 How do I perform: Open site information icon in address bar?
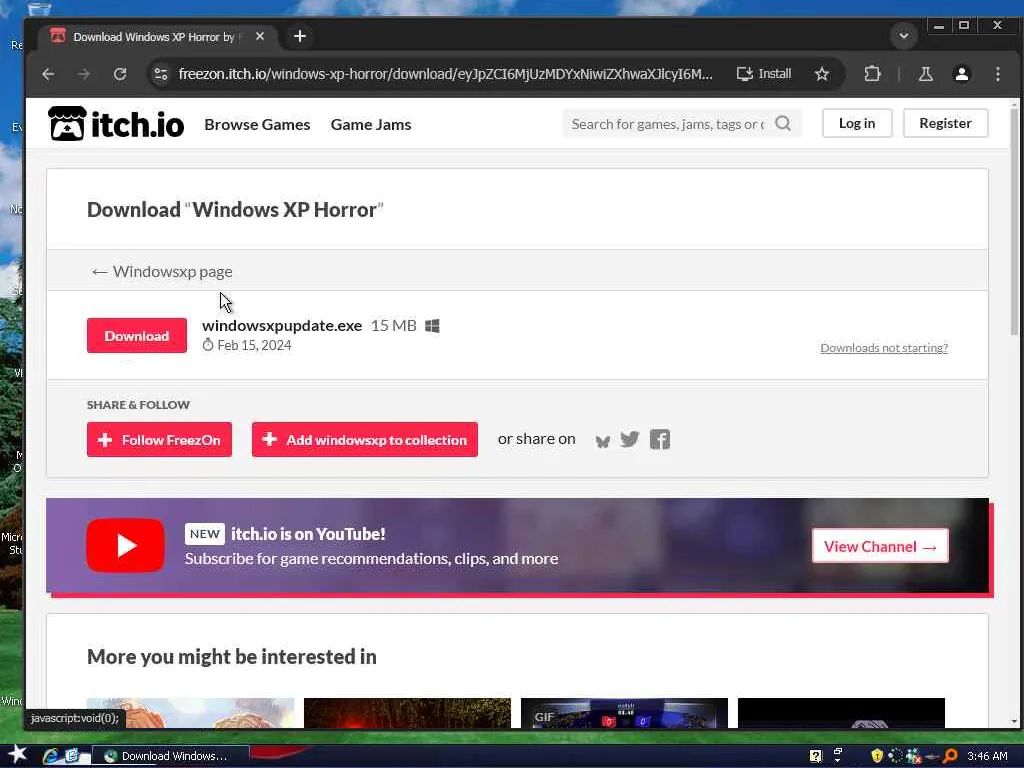161,74
